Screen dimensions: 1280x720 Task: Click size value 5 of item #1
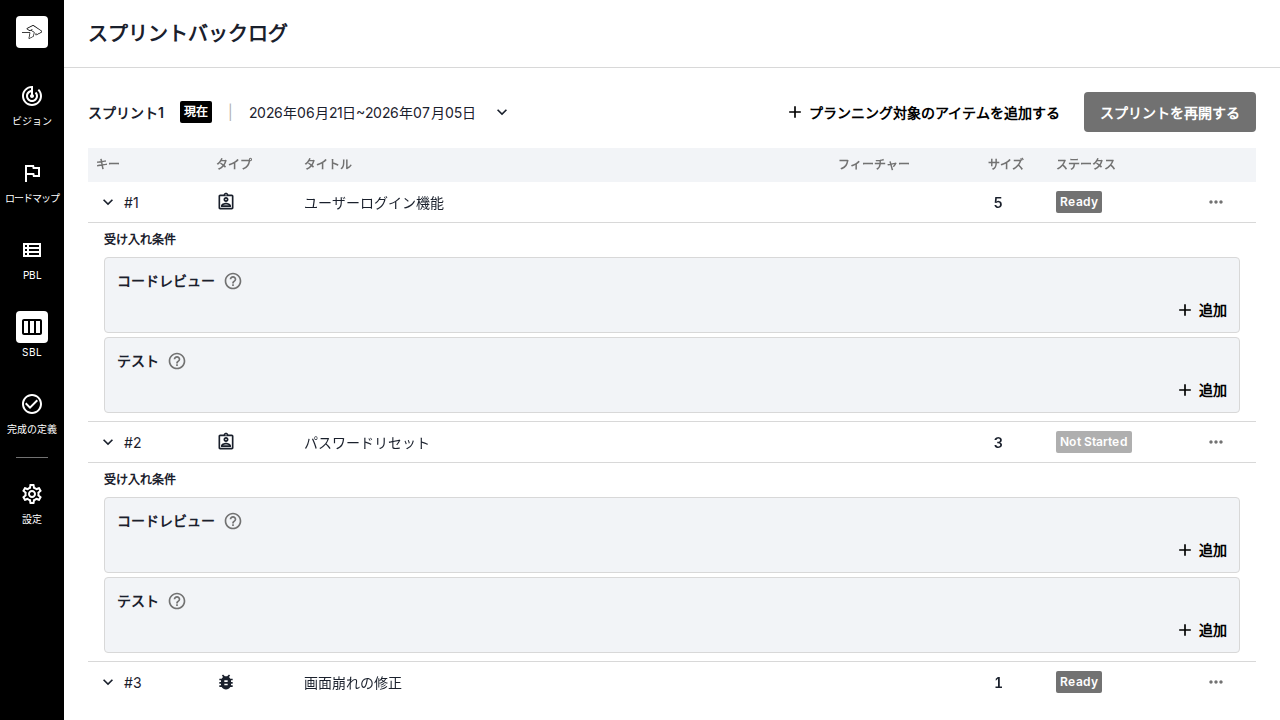[998, 203]
